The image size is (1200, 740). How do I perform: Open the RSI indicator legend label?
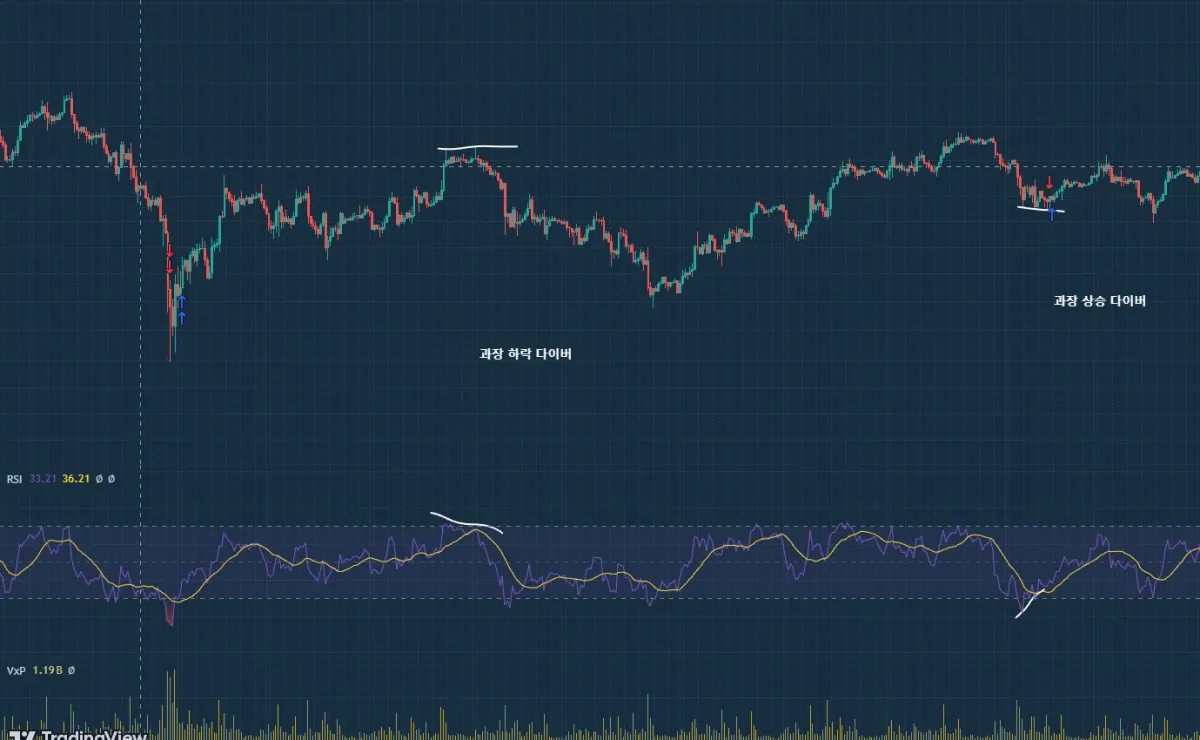(14, 479)
